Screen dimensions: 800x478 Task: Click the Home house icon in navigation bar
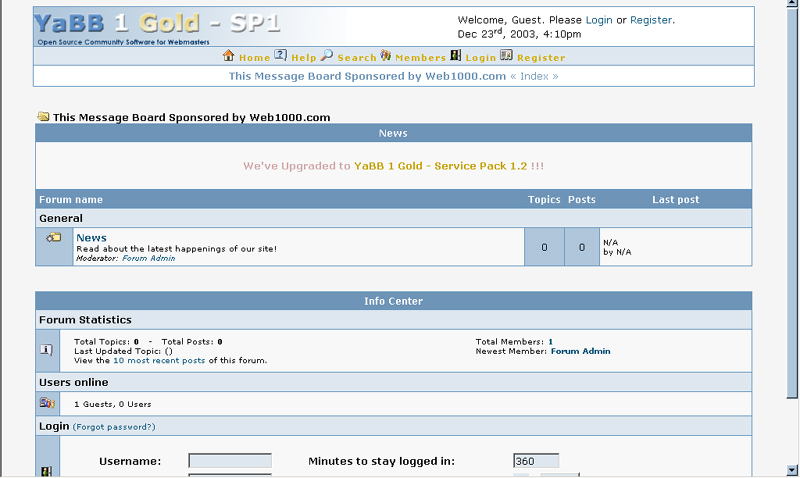229,55
